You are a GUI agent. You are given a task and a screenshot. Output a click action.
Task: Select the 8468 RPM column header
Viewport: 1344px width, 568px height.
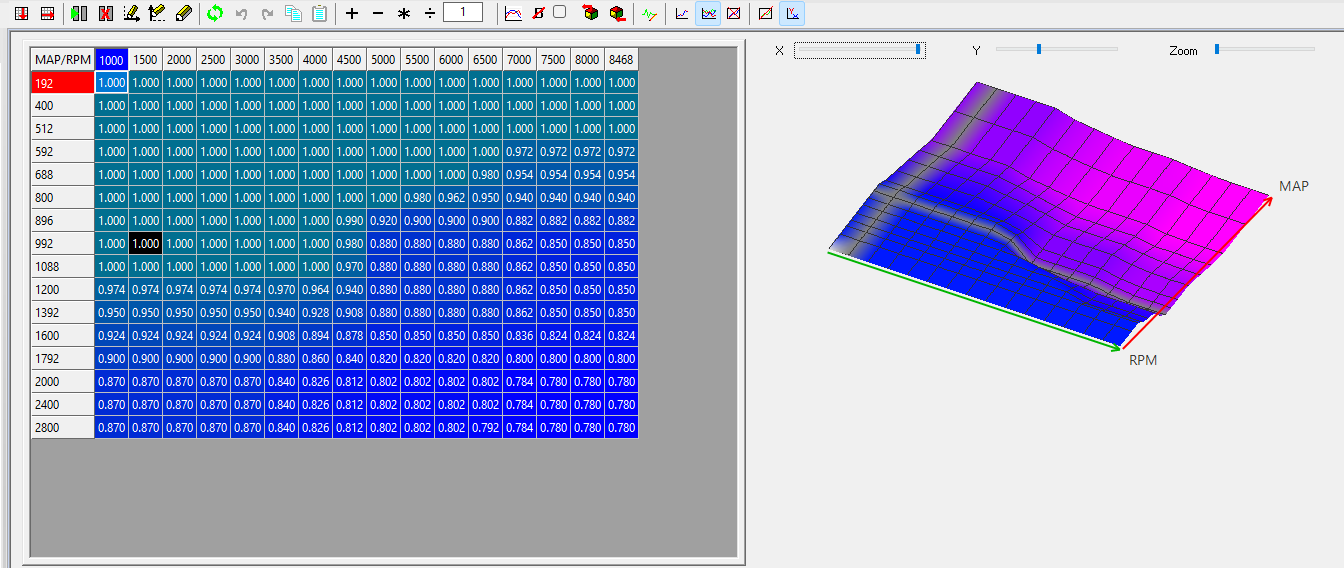(621, 59)
